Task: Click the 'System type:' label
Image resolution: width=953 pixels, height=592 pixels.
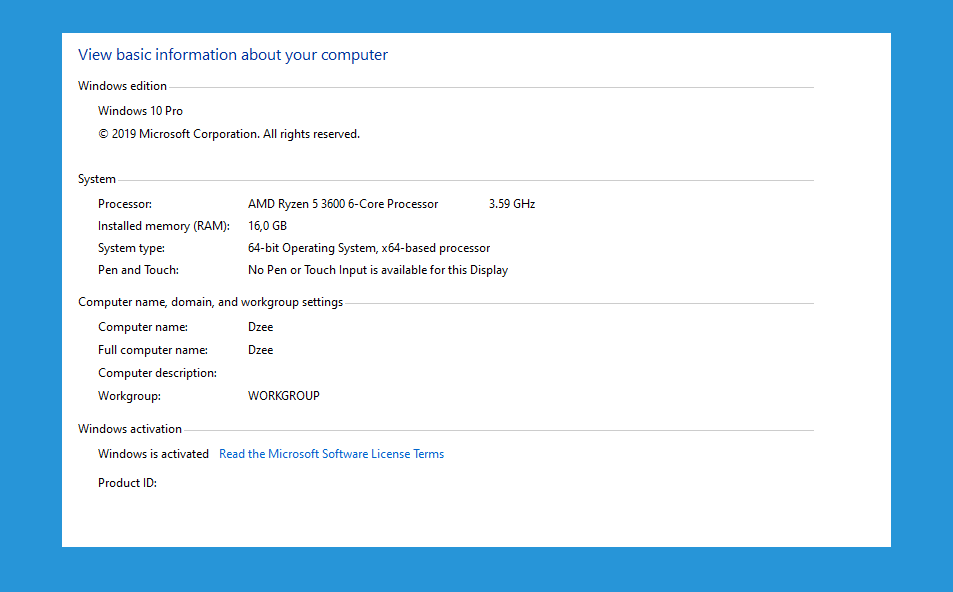Action: (131, 248)
